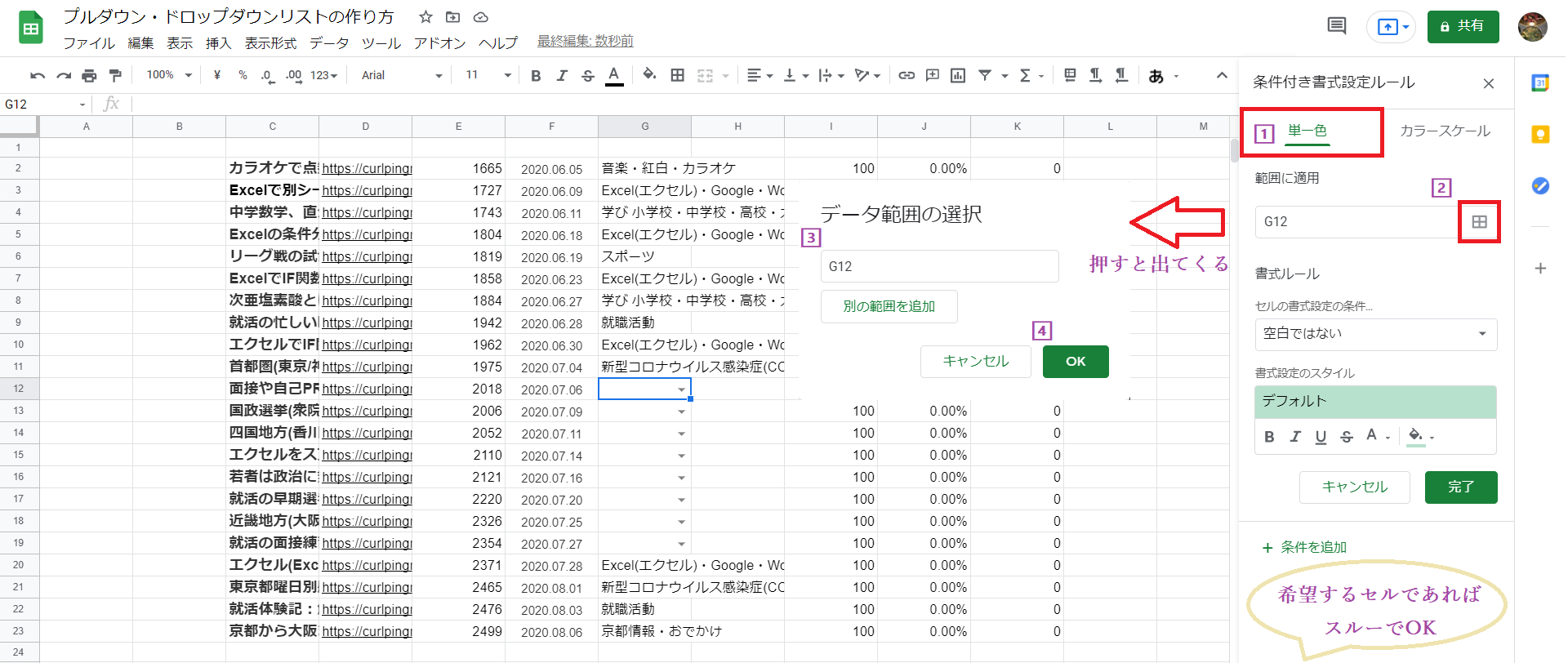Click キャンセル in the side panel
The width and height of the screenshot is (1568, 663).
pos(1355,487)
